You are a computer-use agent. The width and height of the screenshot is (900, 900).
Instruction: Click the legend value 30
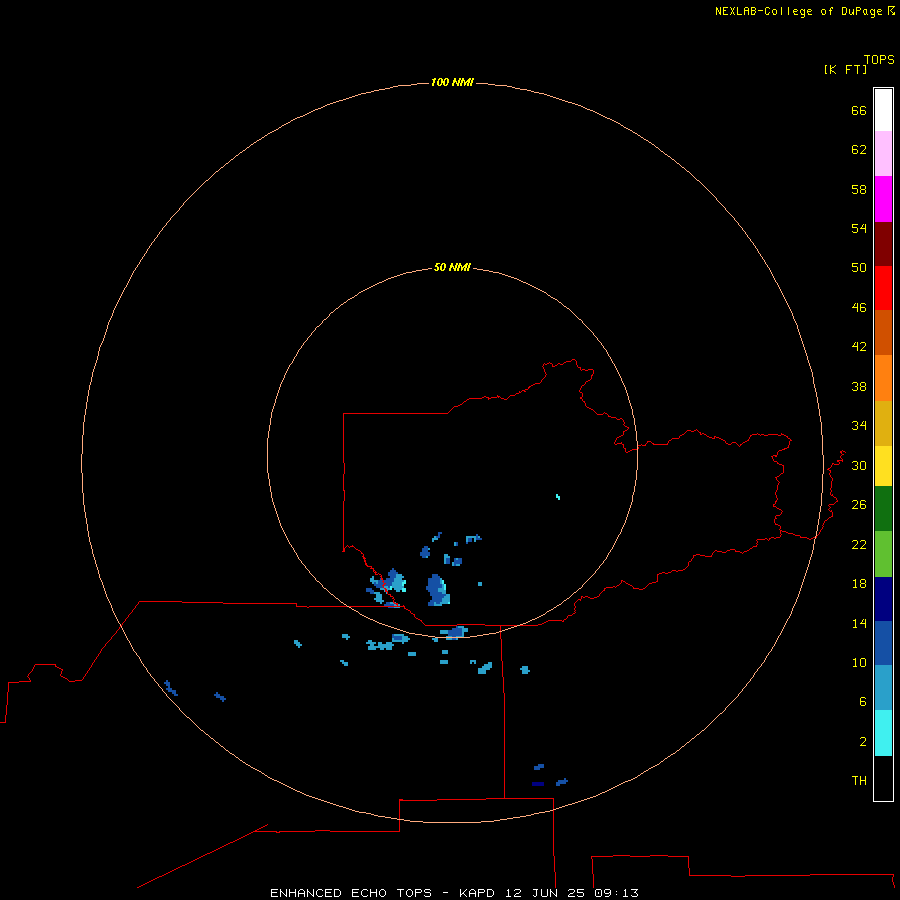pyautogui.click(x=859, y=465)
